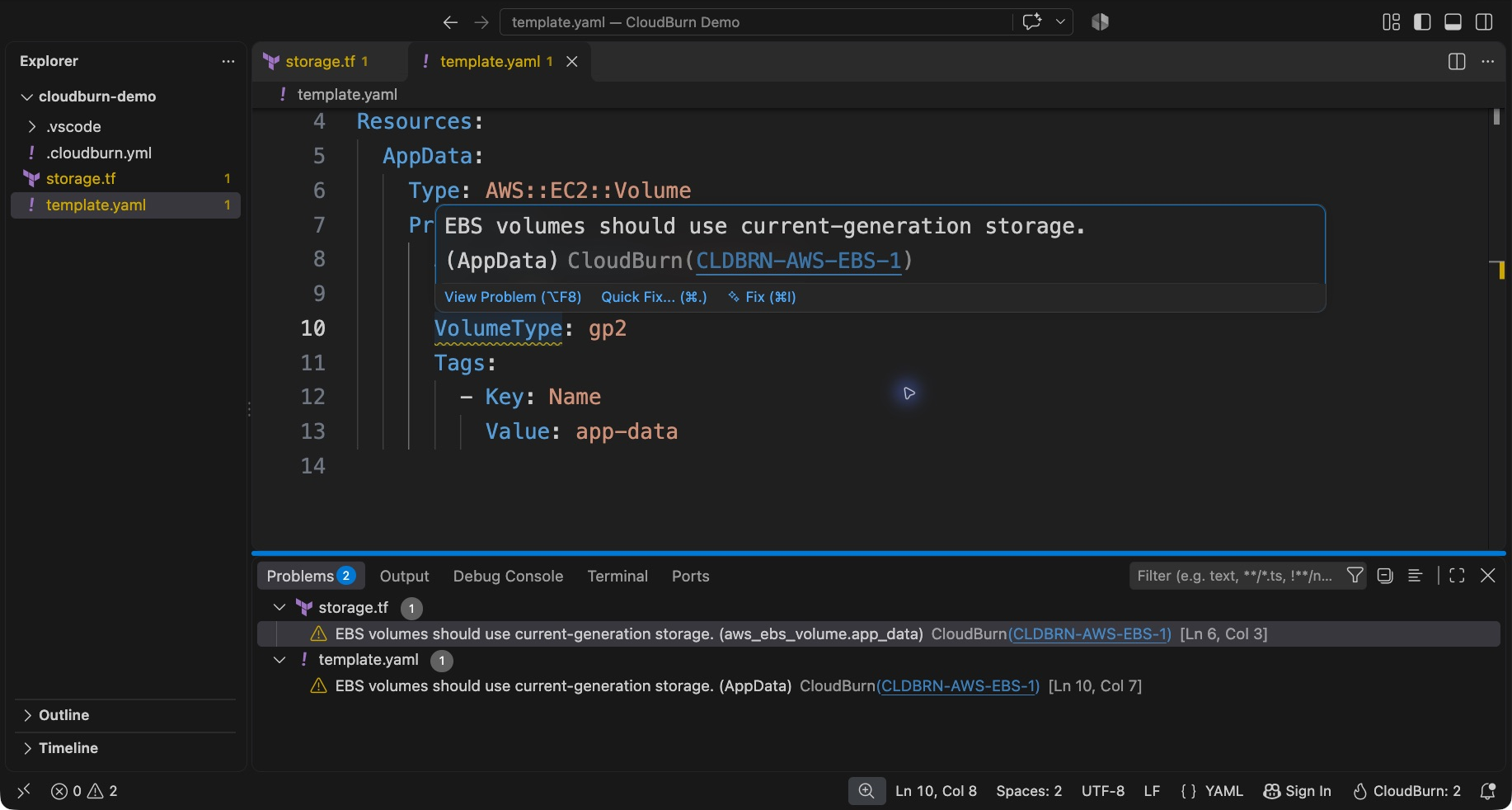Select the Problems panel tab
This screenshot has height=810, width=1512.
[311, 576]
